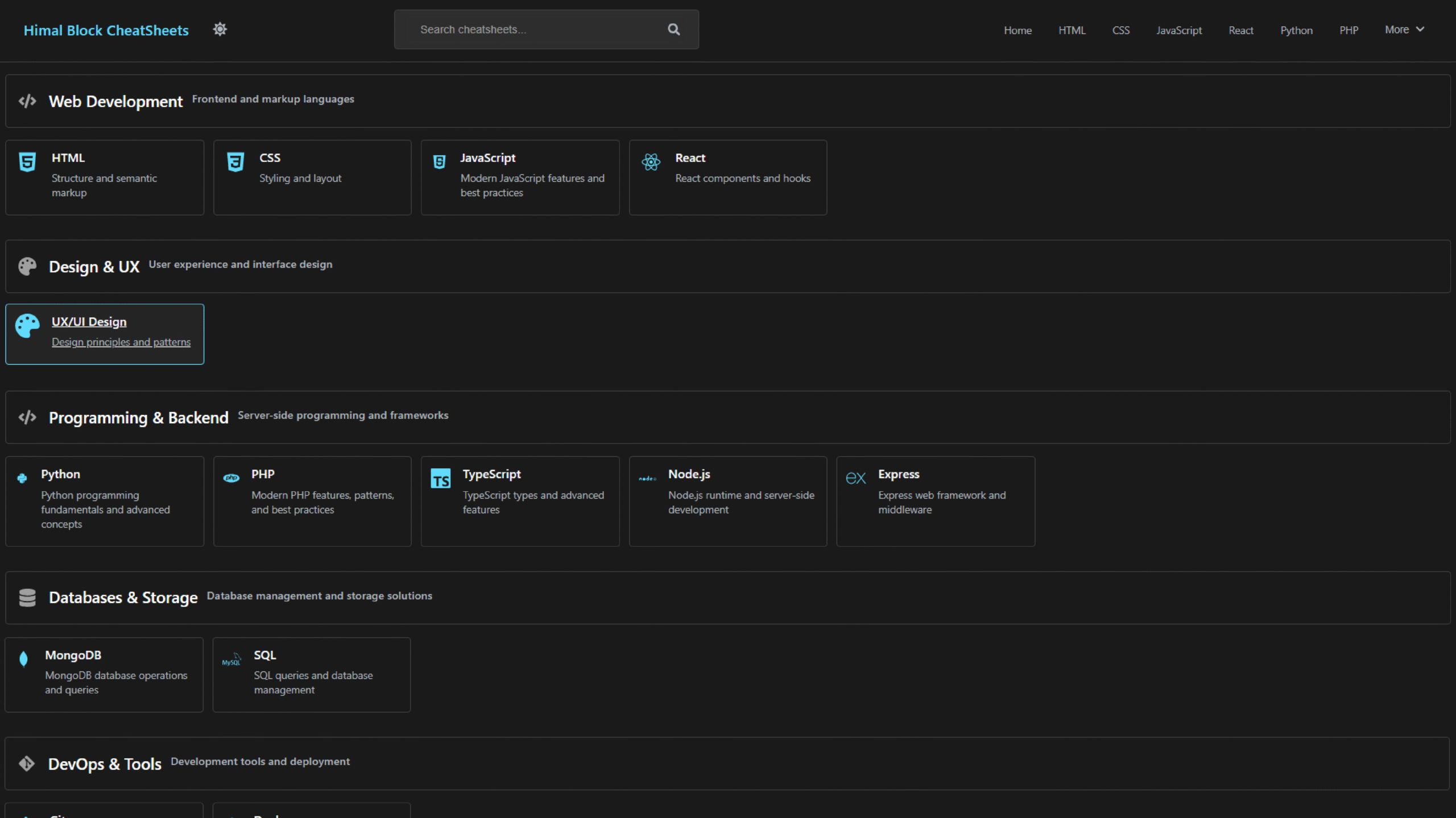Click 'Database management and storage solutions' subtitle
This screenshot has width=1456, height=818.
coord(319,596)
